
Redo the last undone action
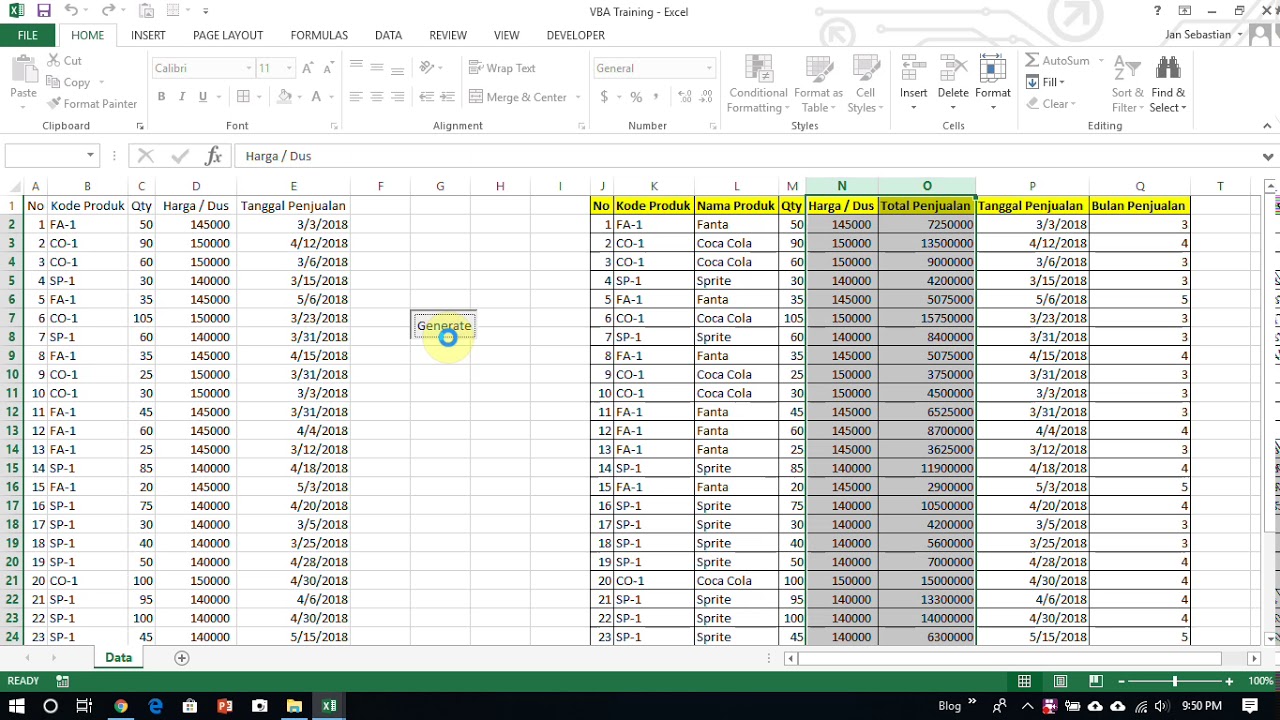(x=107, y=11)
